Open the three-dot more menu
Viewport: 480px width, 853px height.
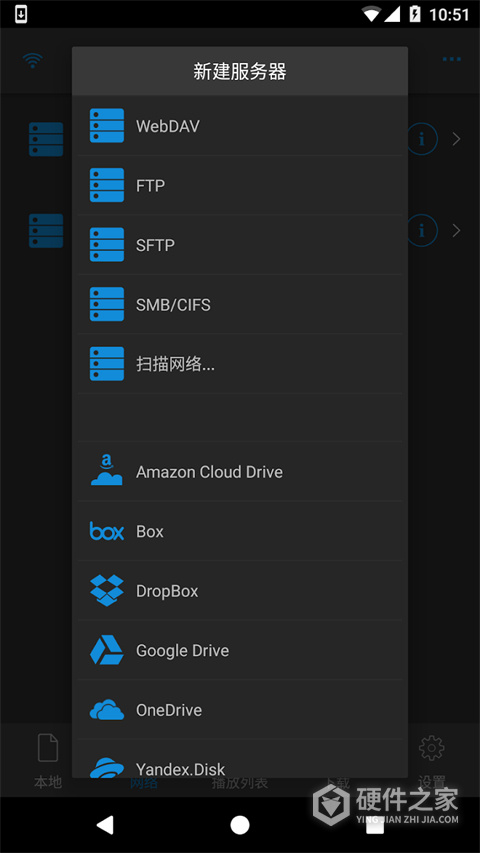click(452, 59)
